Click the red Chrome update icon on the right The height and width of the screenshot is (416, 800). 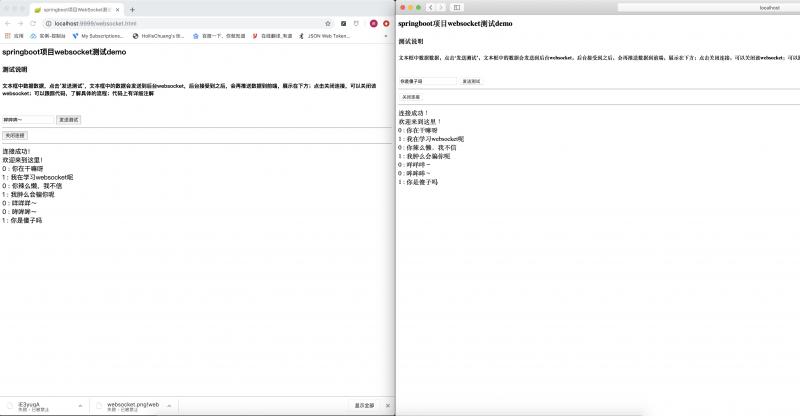(386, 23)
